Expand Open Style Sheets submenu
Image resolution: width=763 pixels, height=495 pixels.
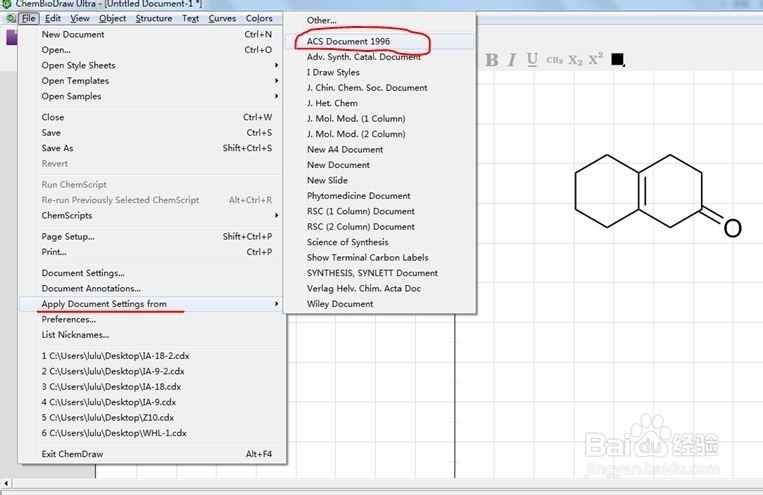pos(151,65)
